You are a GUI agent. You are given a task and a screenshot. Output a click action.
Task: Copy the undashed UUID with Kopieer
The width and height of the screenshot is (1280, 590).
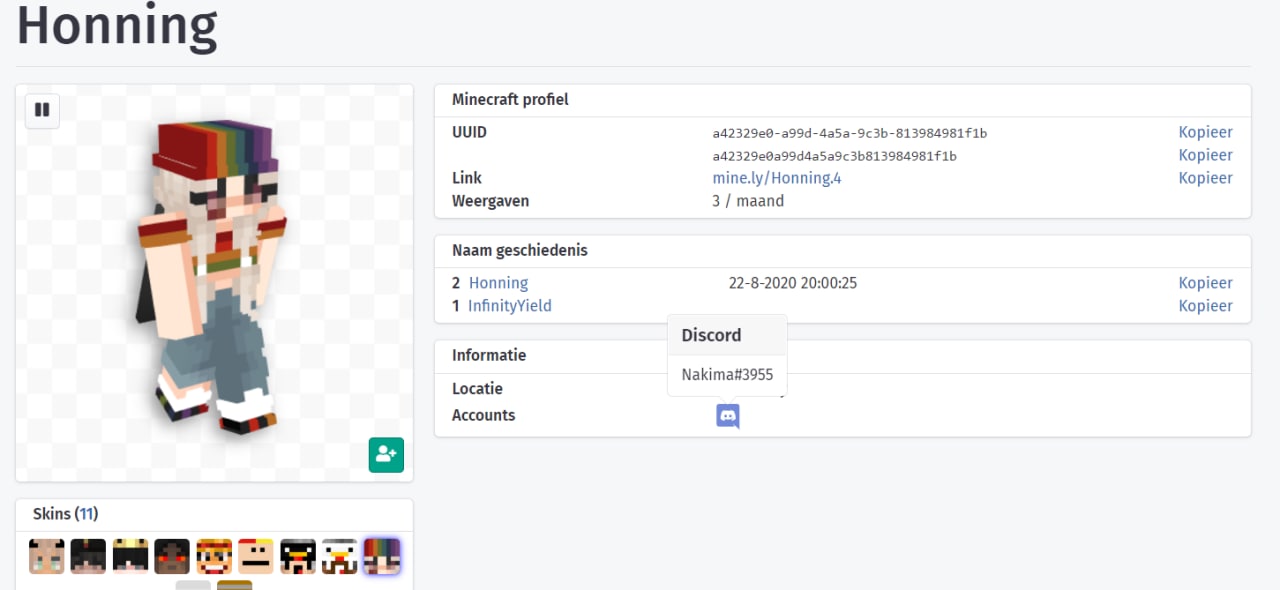pos(1205,155)
